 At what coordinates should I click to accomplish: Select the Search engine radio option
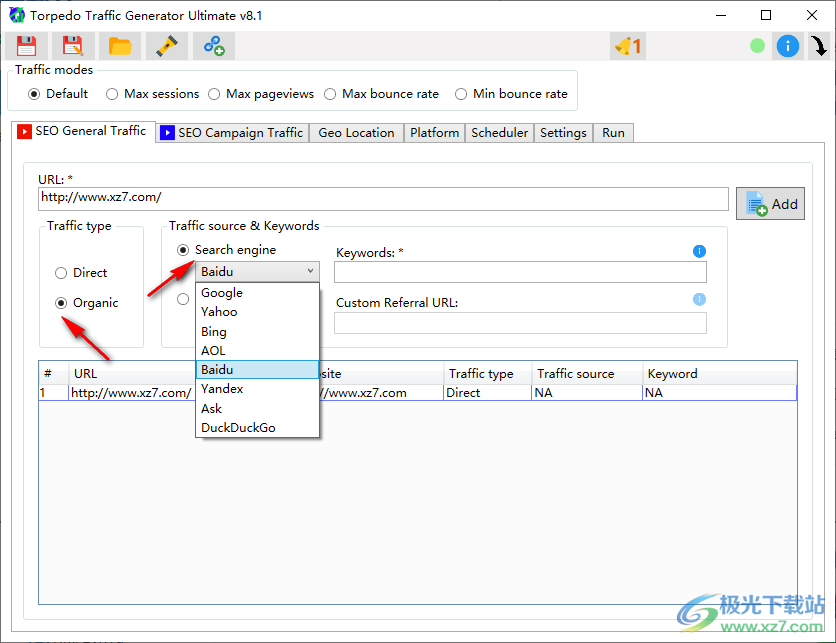point(227,250)
